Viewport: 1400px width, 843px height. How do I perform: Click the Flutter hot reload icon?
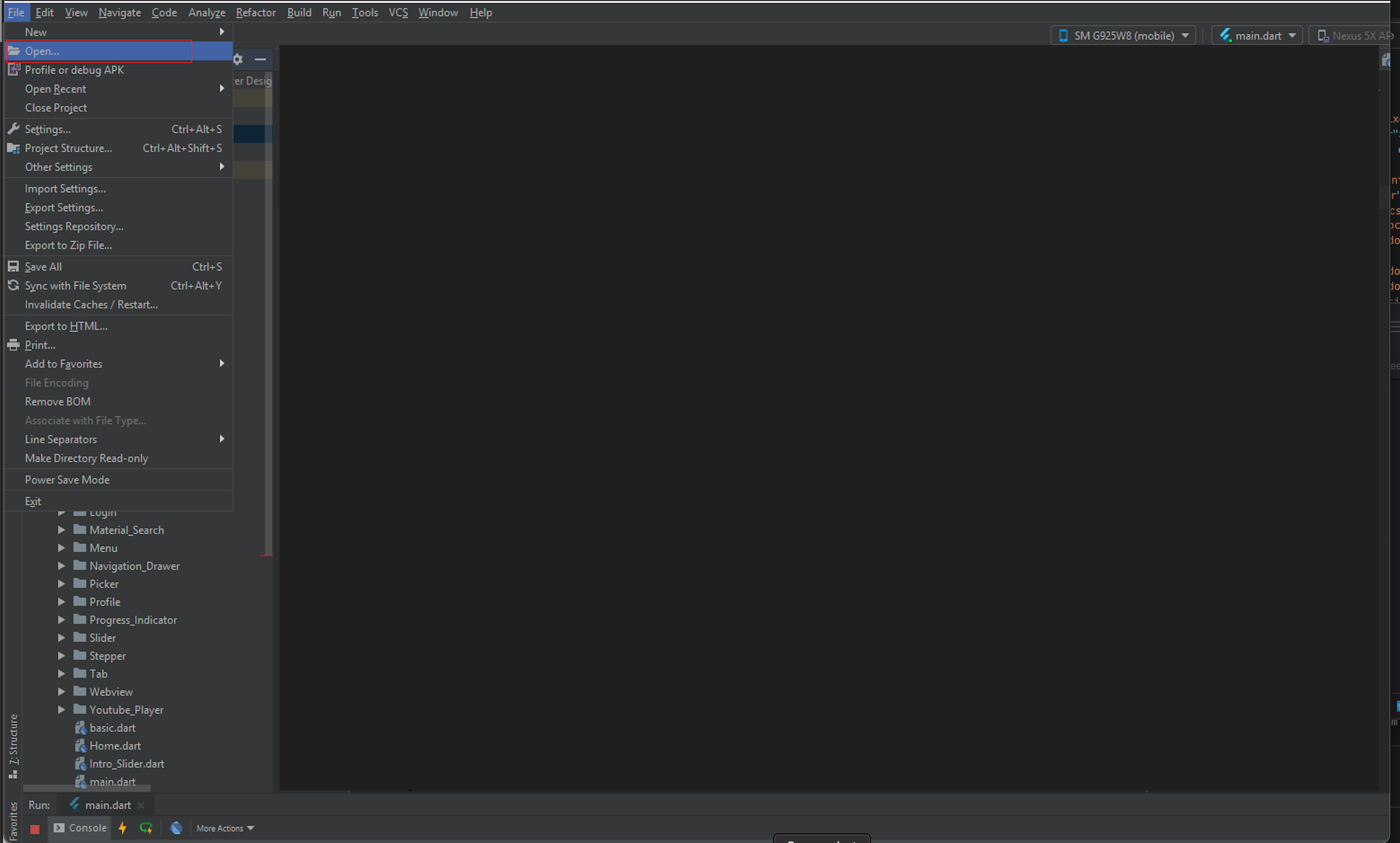122,827
